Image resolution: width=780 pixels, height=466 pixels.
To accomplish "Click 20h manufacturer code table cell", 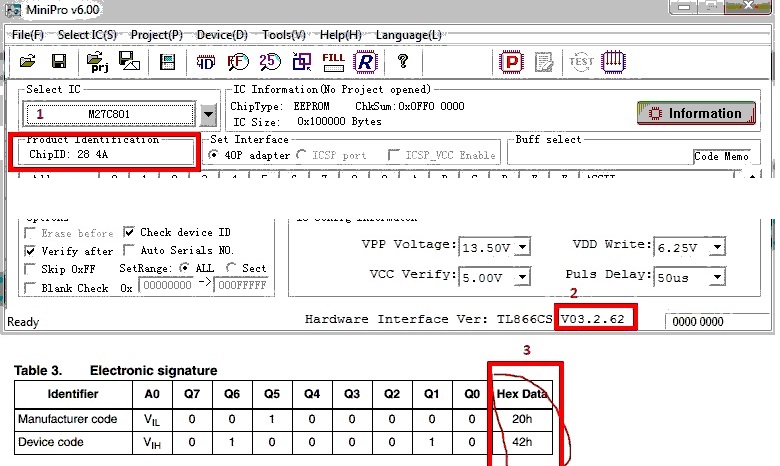I will coord(522,419).
